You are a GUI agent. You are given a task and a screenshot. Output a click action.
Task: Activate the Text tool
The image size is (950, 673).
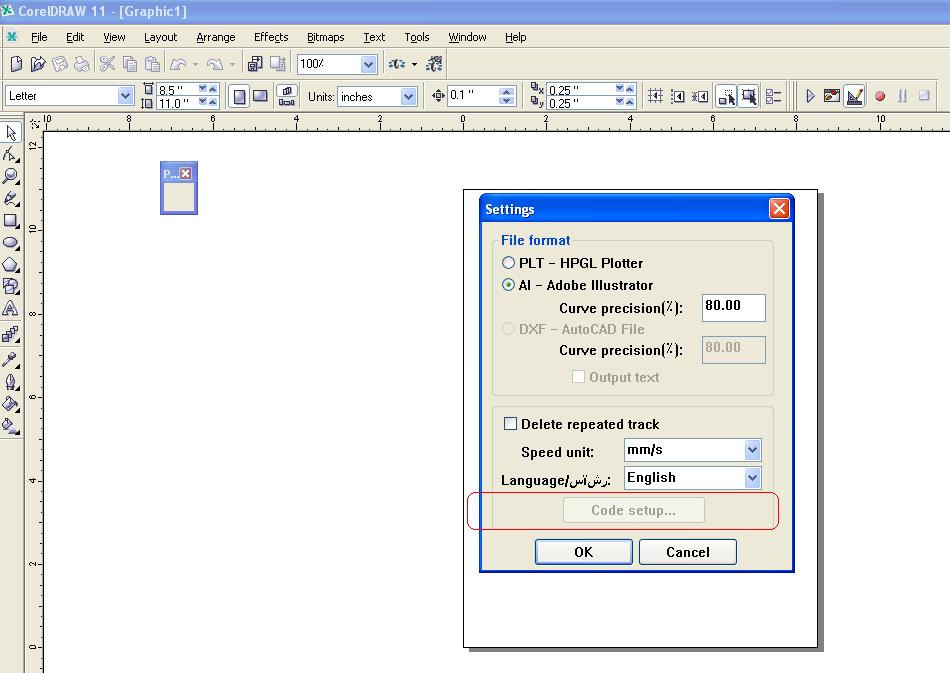11,309
